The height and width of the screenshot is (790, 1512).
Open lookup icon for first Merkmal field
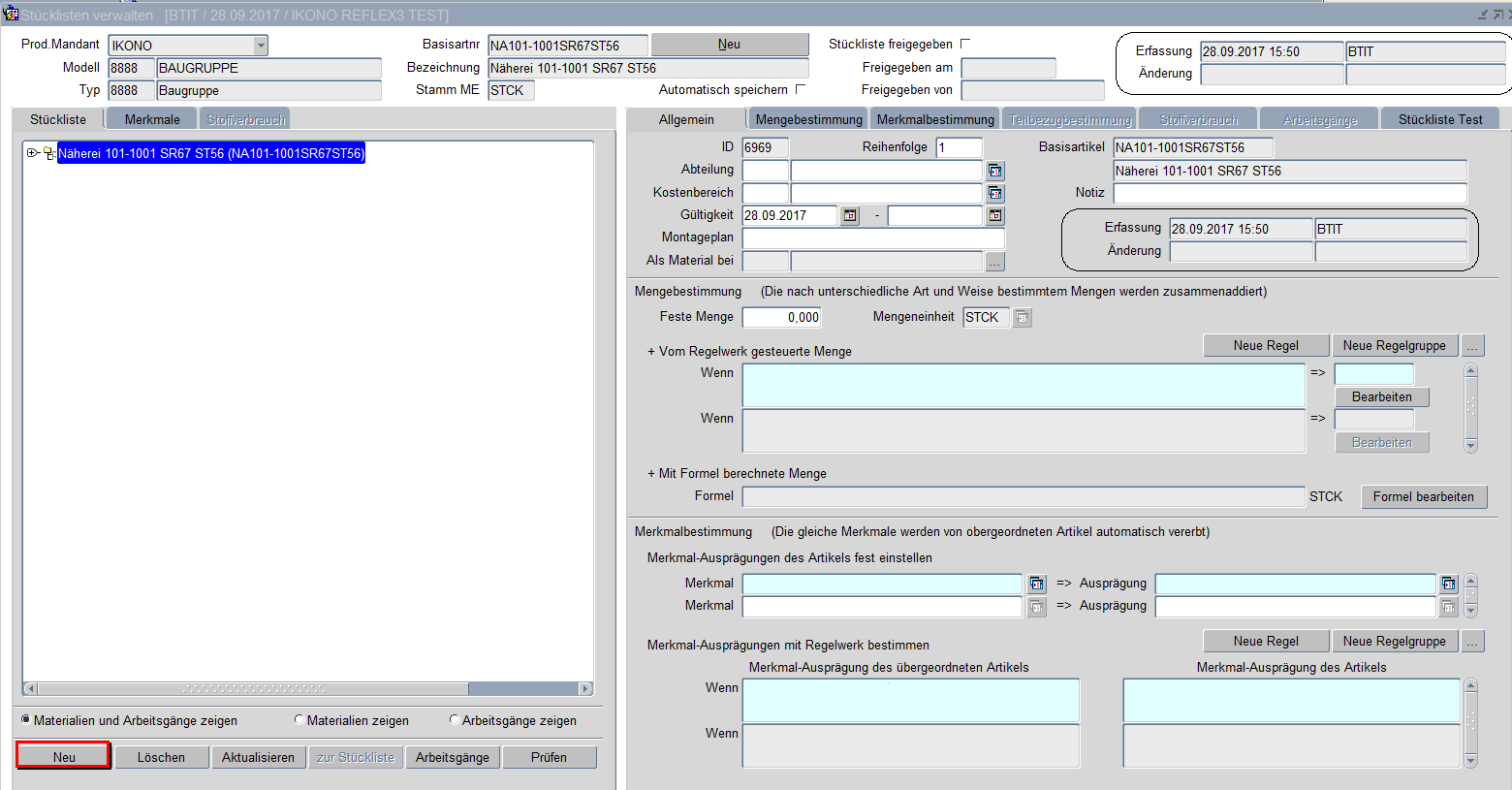click(1037, 584)
